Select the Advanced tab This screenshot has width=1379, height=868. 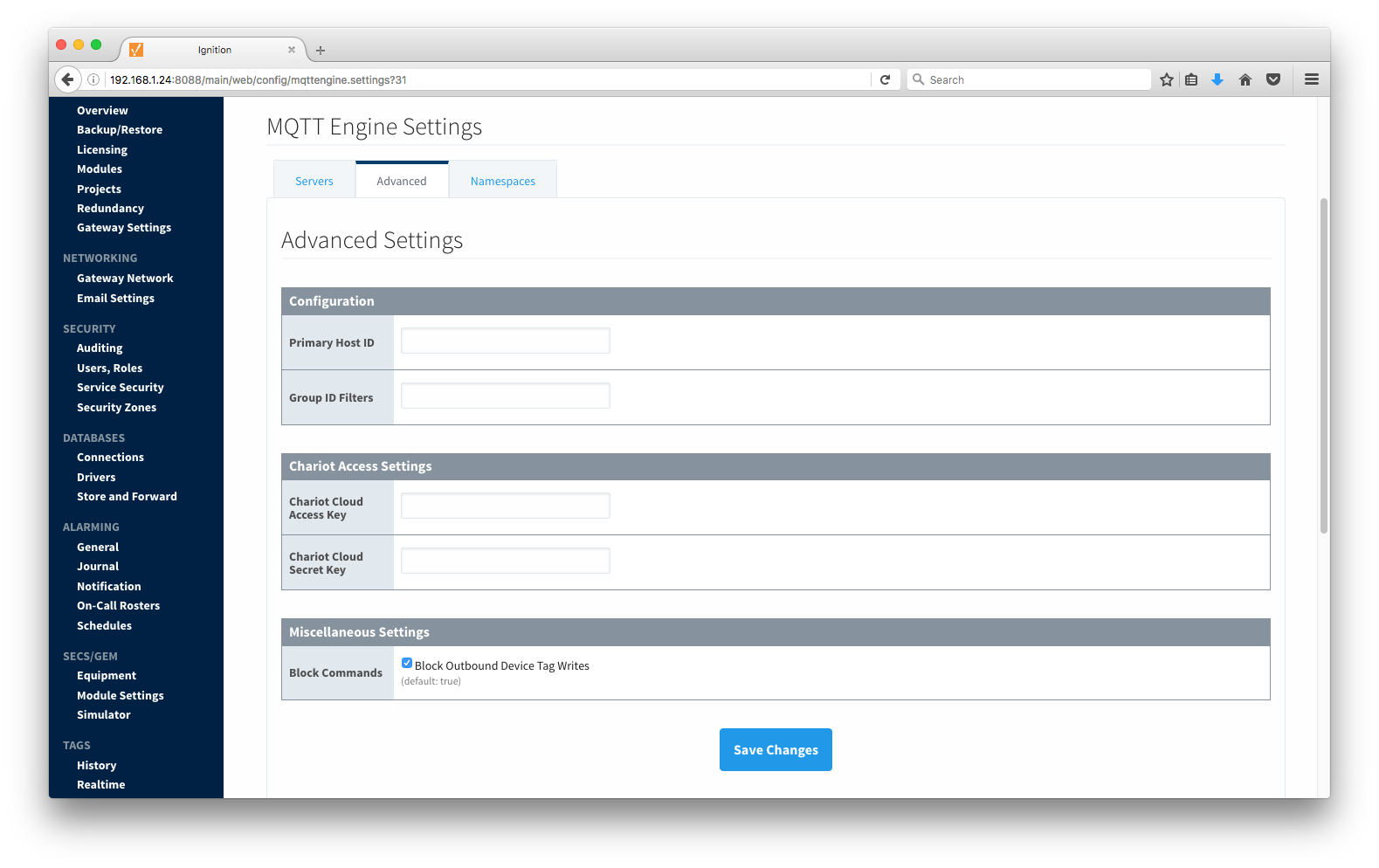[402, 181]
